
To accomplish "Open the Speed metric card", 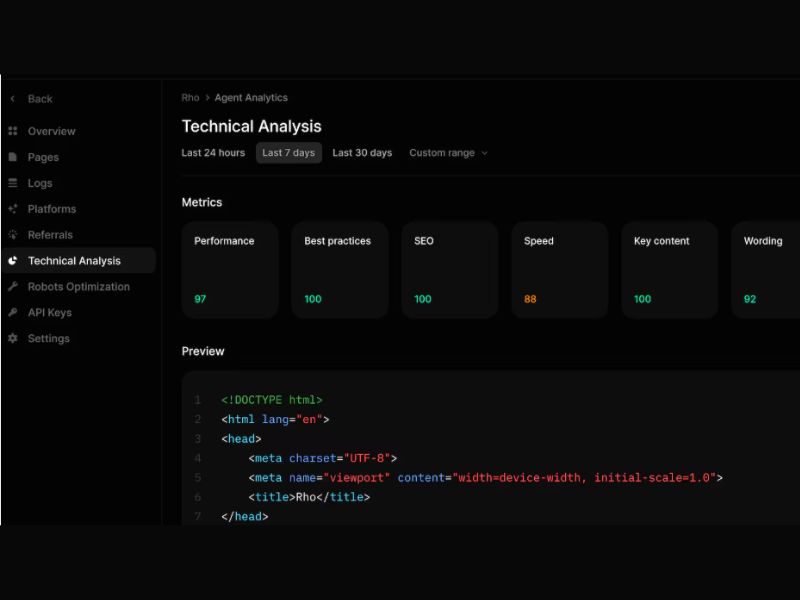I will click(559, 270).
